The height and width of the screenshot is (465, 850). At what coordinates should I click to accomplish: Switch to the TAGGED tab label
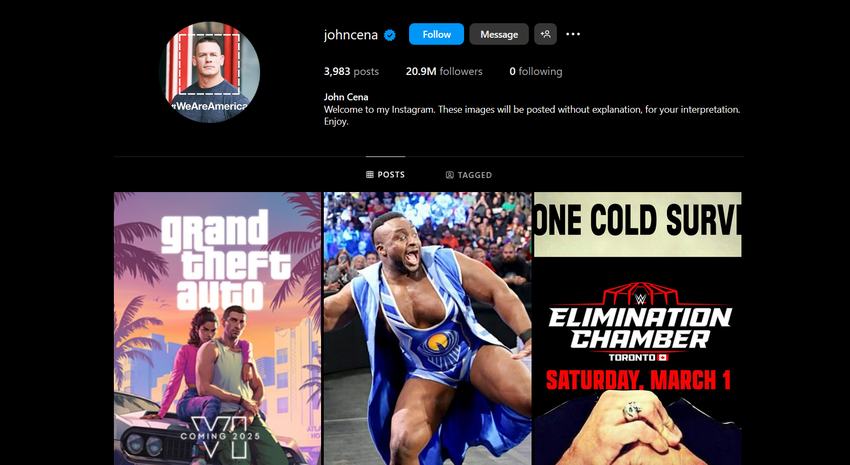475,175
